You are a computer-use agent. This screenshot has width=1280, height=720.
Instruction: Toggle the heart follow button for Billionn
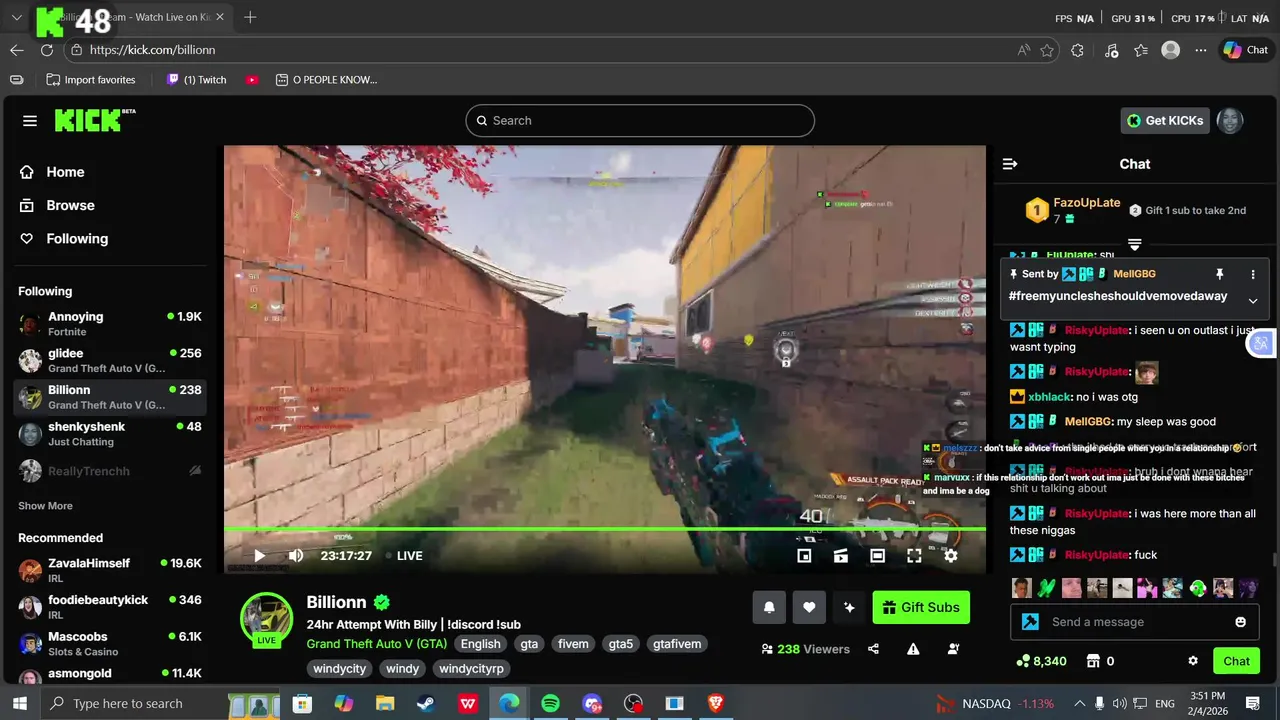pos(809,607)
